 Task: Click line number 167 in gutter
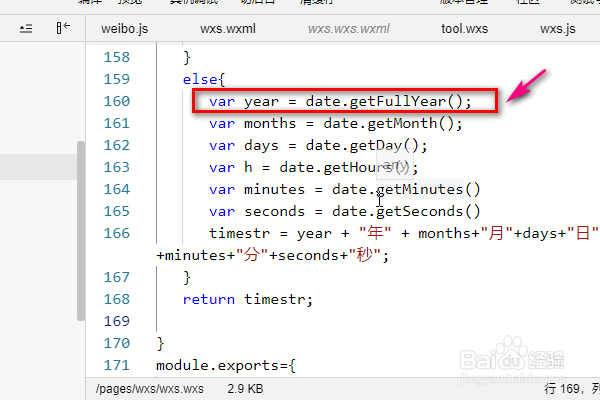click(x=117, y=278)
